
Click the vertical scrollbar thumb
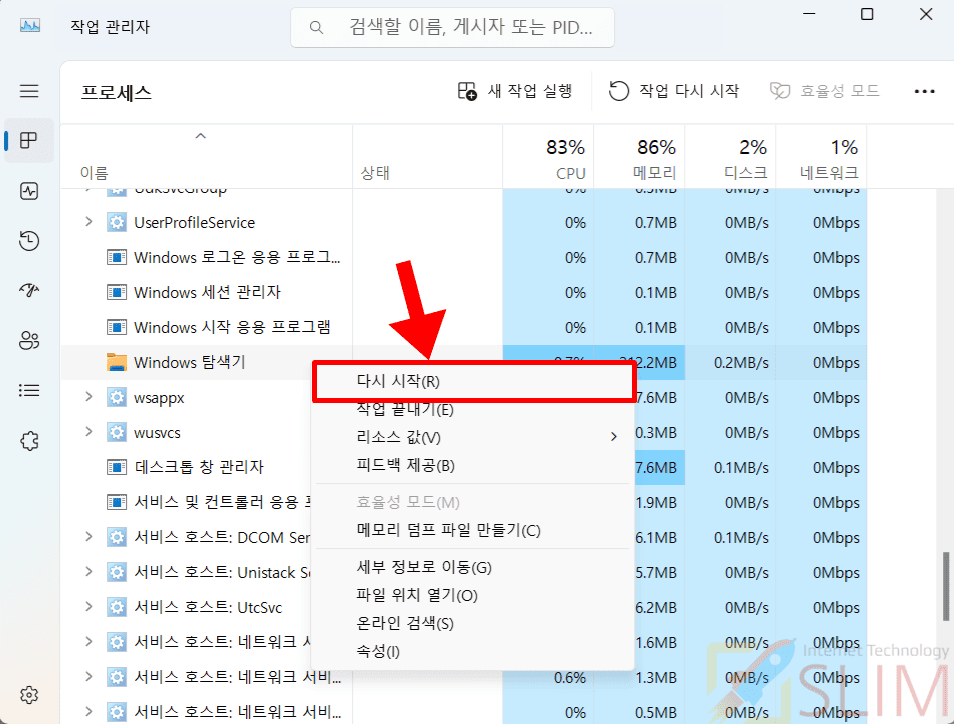click(945, 587)
